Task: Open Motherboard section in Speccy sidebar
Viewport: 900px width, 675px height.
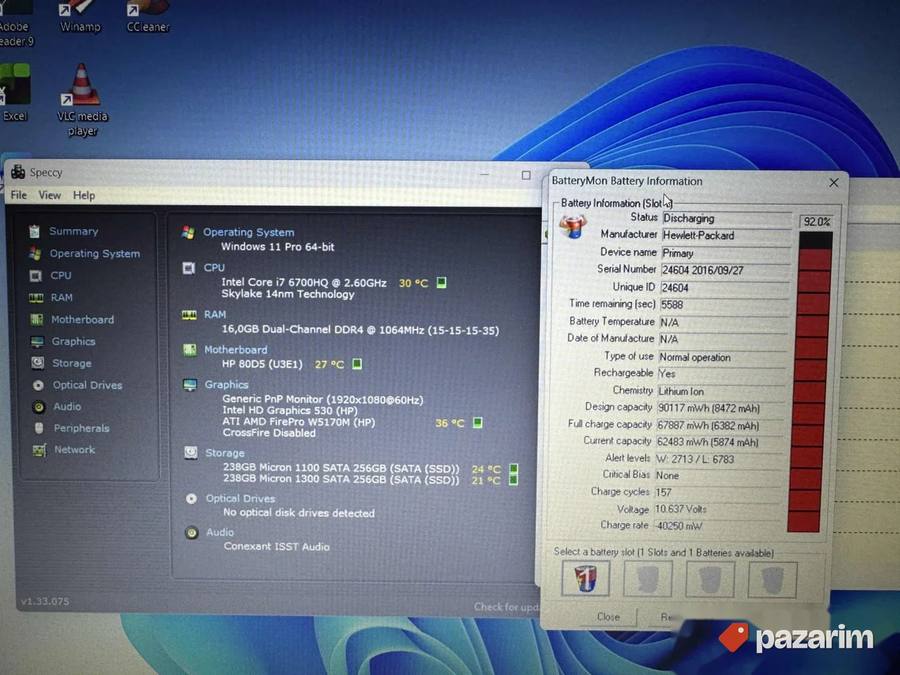Action: 83,320
